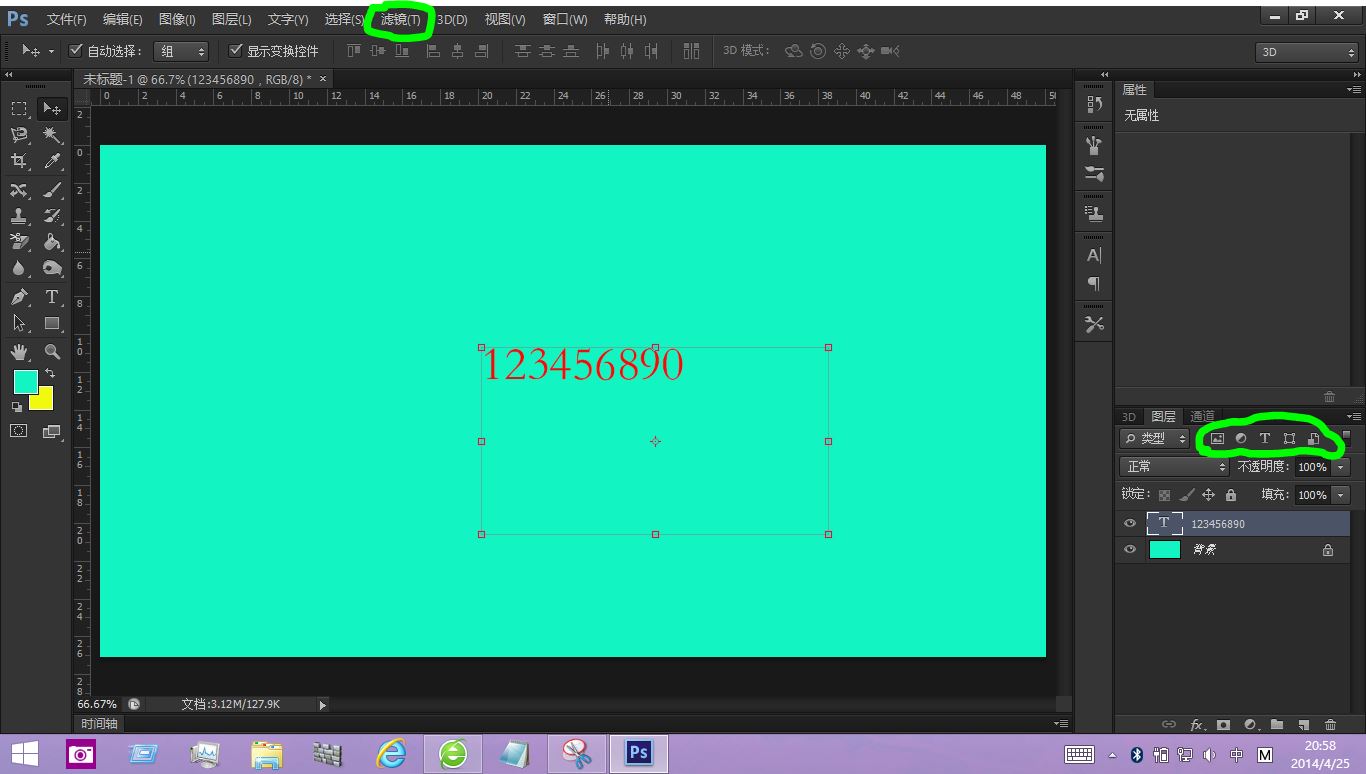Toggle the Auto-Select (自动选择) checkbox
Image resolution: width=1366 pixels, height=774 pixels.
pos(76,51)
